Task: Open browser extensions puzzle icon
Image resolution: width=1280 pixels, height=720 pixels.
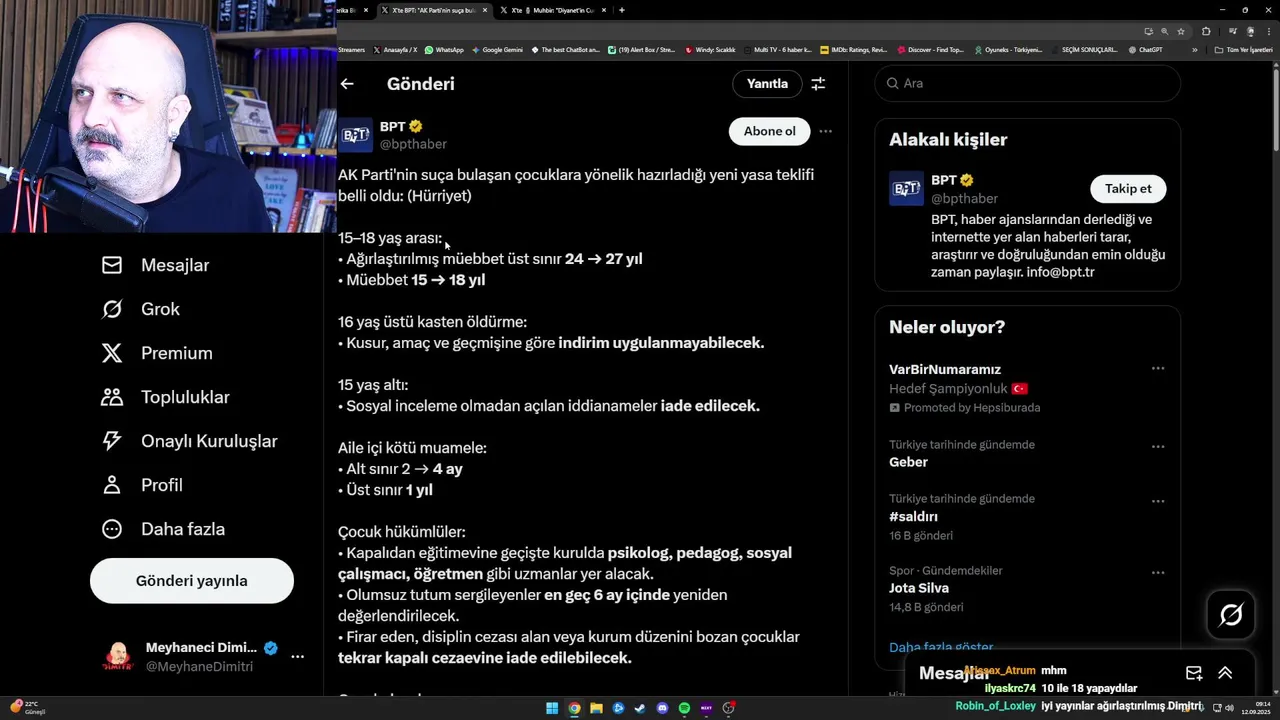Action: [1206, 31]
